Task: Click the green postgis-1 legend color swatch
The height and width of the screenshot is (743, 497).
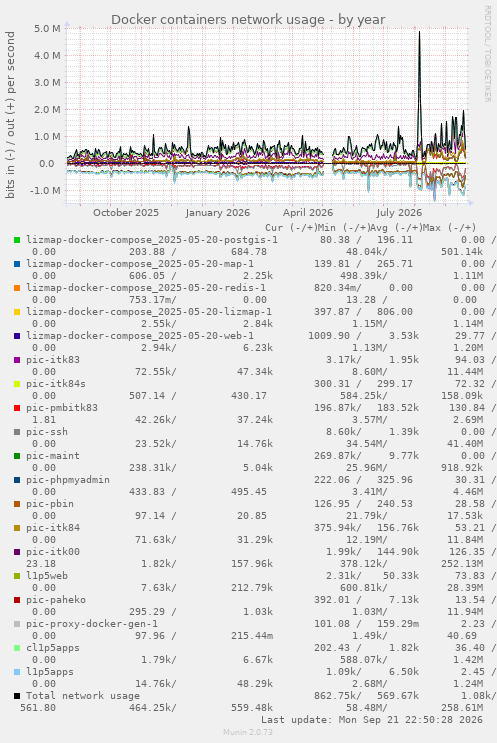Action: click(17, 240)
